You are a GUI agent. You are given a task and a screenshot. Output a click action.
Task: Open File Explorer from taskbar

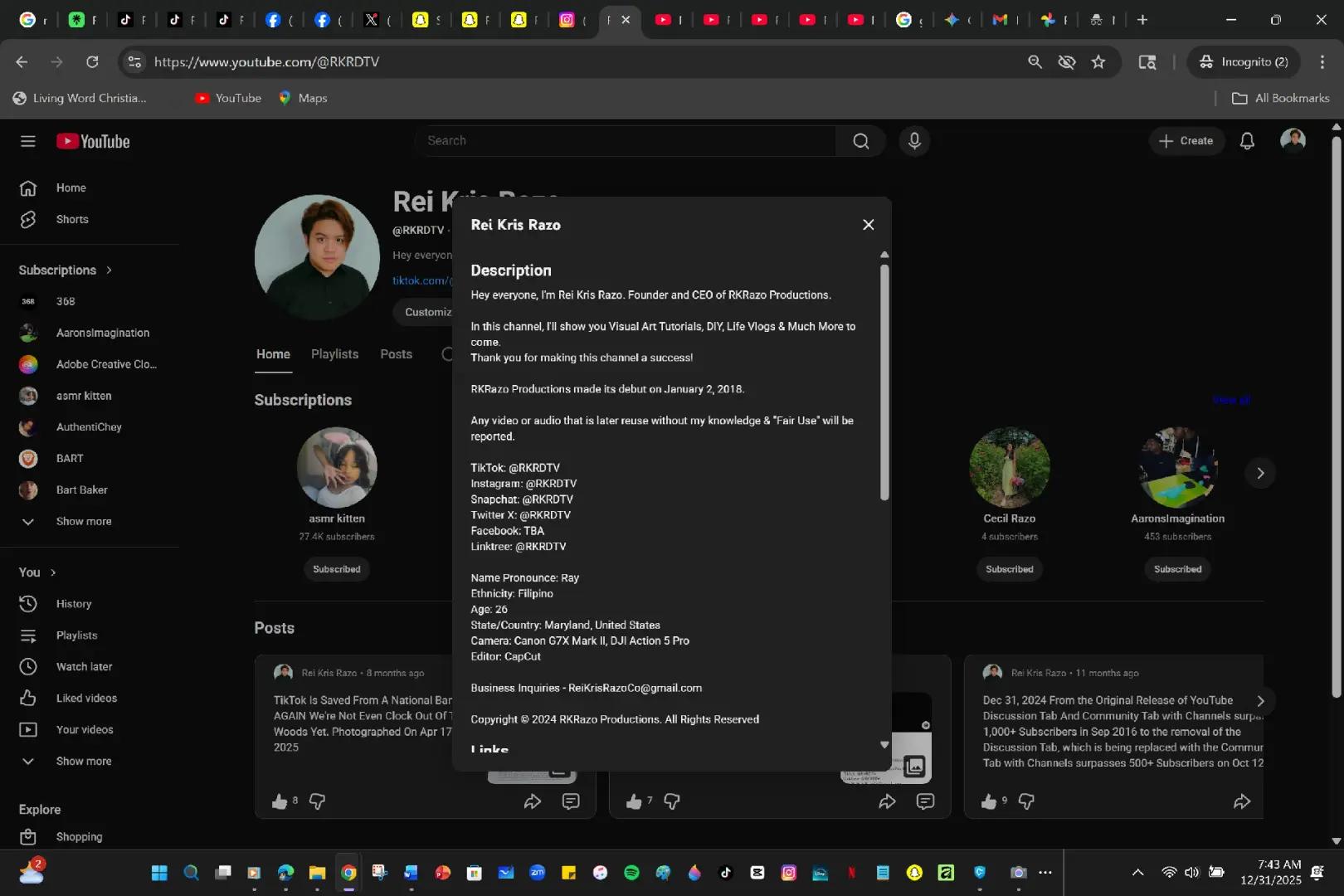point(317,872)
